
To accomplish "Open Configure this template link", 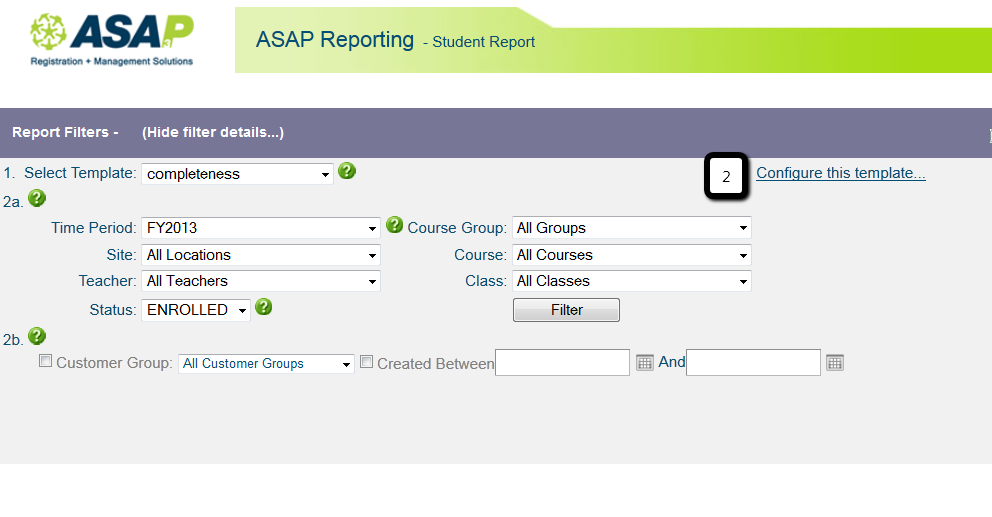I will 840,173.
